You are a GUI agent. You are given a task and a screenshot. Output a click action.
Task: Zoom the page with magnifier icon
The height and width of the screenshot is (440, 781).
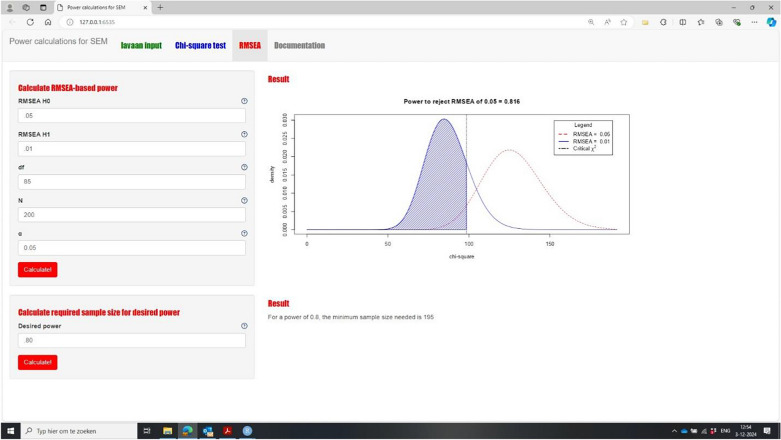click(591, 22)
